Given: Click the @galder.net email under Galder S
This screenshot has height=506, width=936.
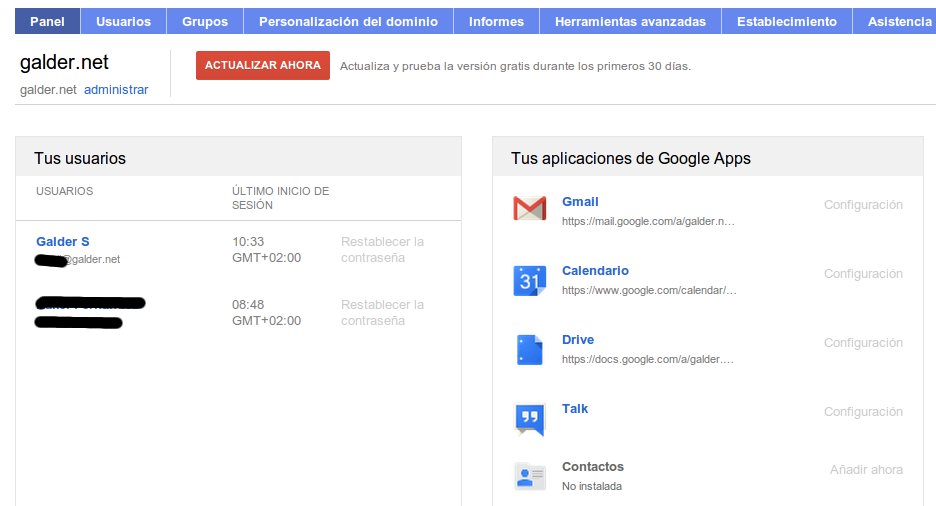Looking at the screenshot, I should (91, 260).
